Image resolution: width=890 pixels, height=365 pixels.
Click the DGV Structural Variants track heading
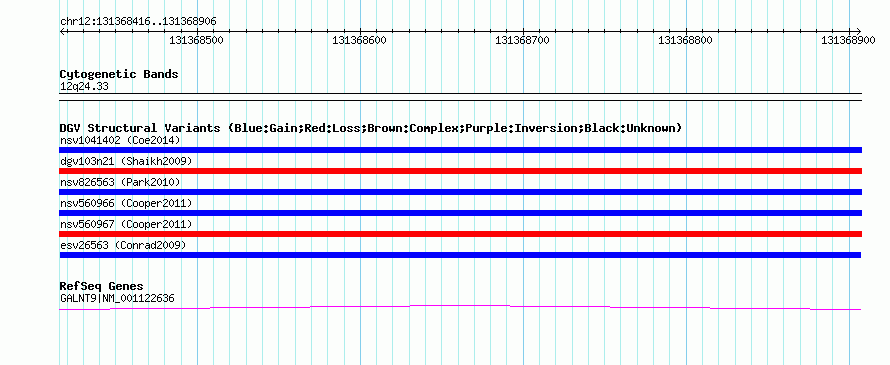tap(371, 128)
